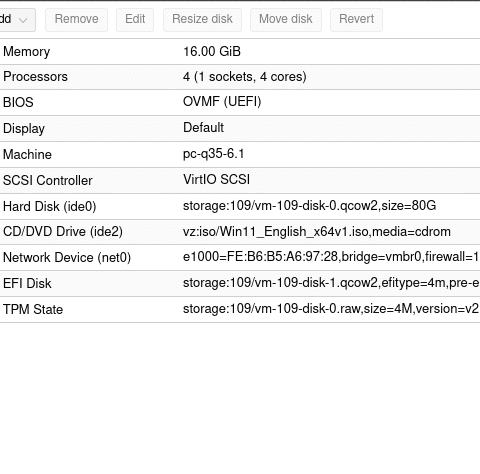Click the Move disk button
Viewport: 480px width, 474px height.
(286, 20)
